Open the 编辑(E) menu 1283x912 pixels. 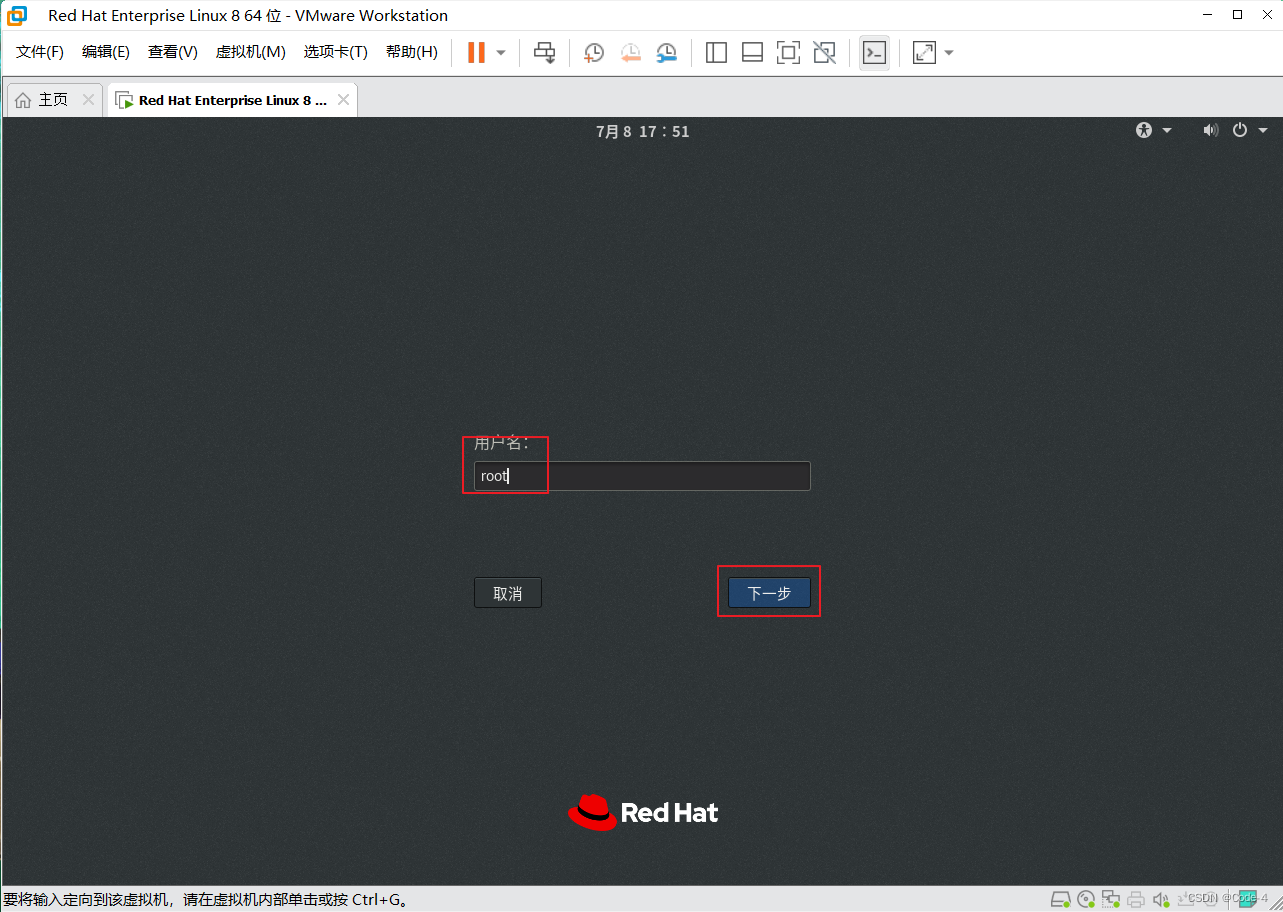tap(106, 52)
